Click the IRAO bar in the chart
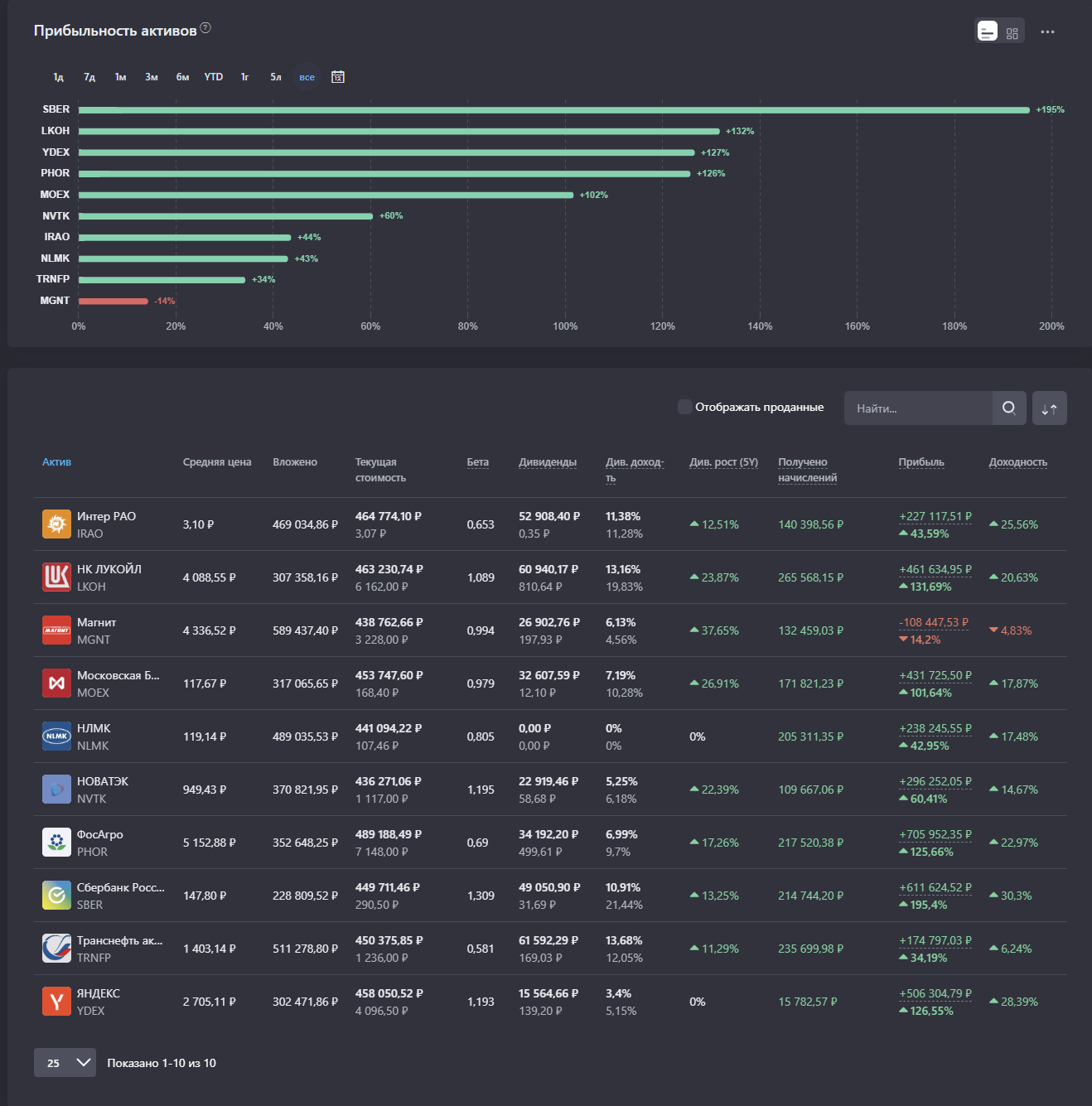Viewport: 1092px width, 1106px height. pyautogui.click(x=185, y=238)
